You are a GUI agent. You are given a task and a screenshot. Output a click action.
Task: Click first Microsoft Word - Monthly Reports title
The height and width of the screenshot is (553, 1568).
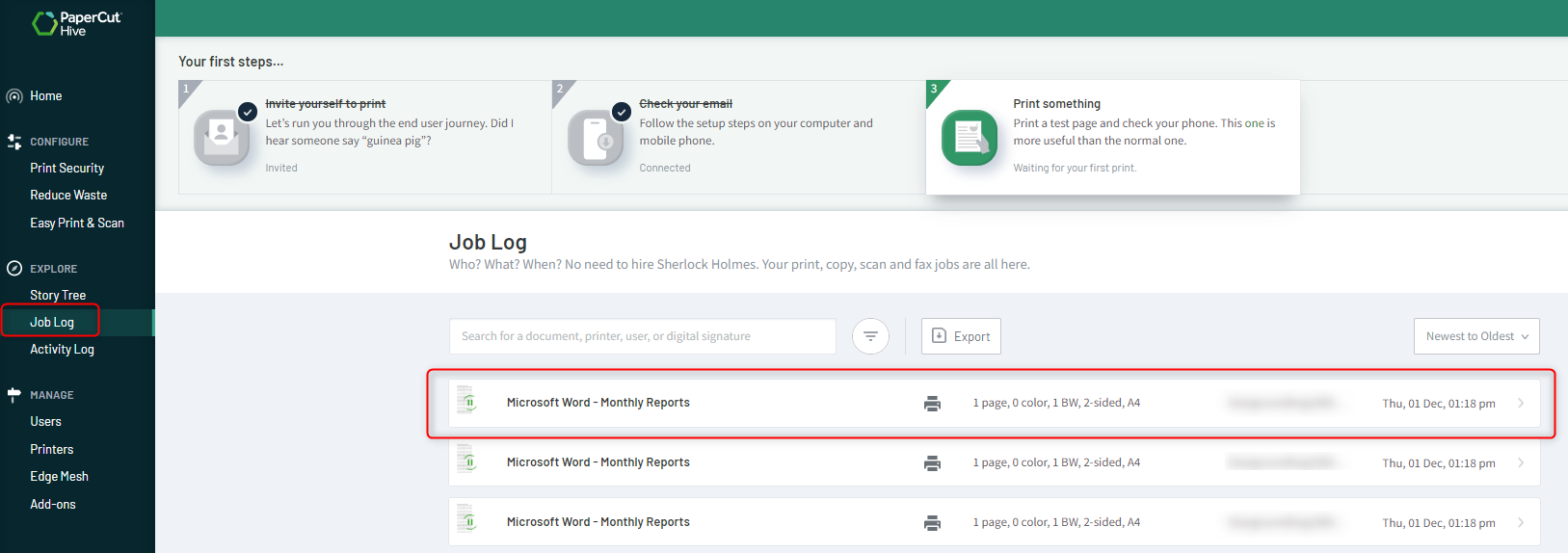598,403
